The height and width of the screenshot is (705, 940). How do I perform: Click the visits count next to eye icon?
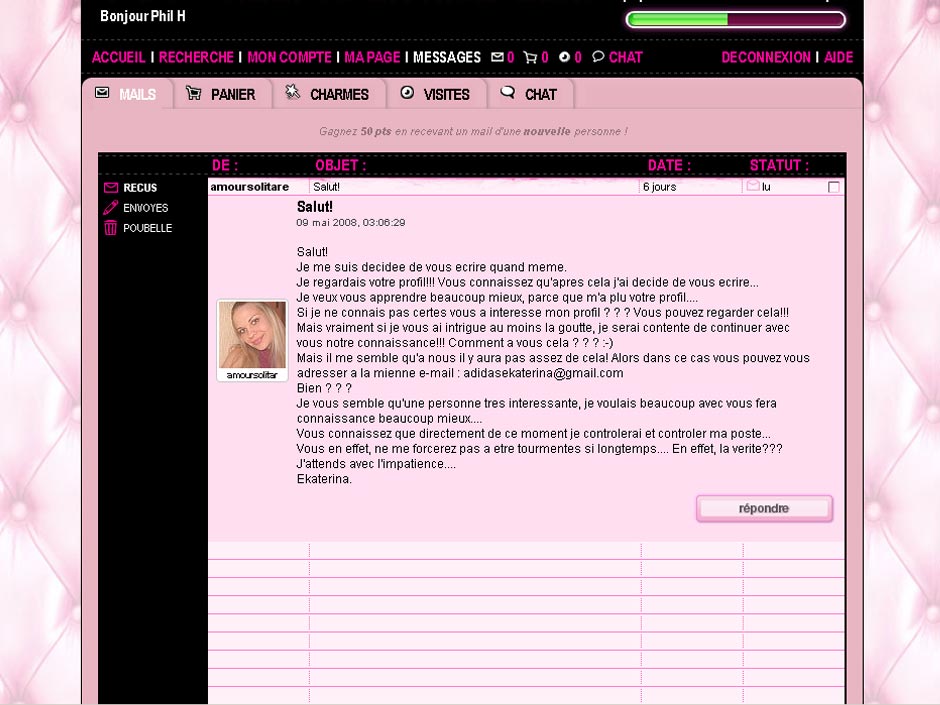578,57
